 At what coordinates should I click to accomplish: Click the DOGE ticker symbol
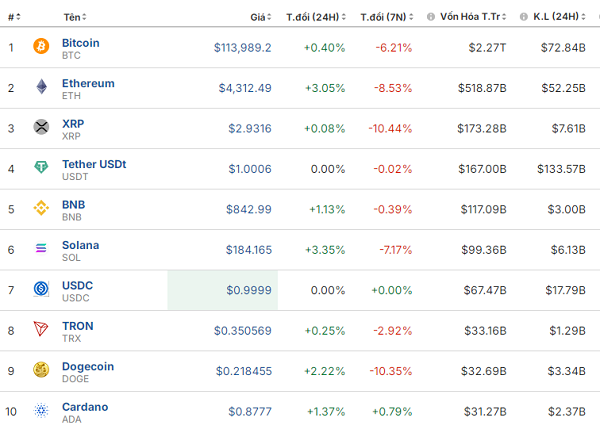75,379
